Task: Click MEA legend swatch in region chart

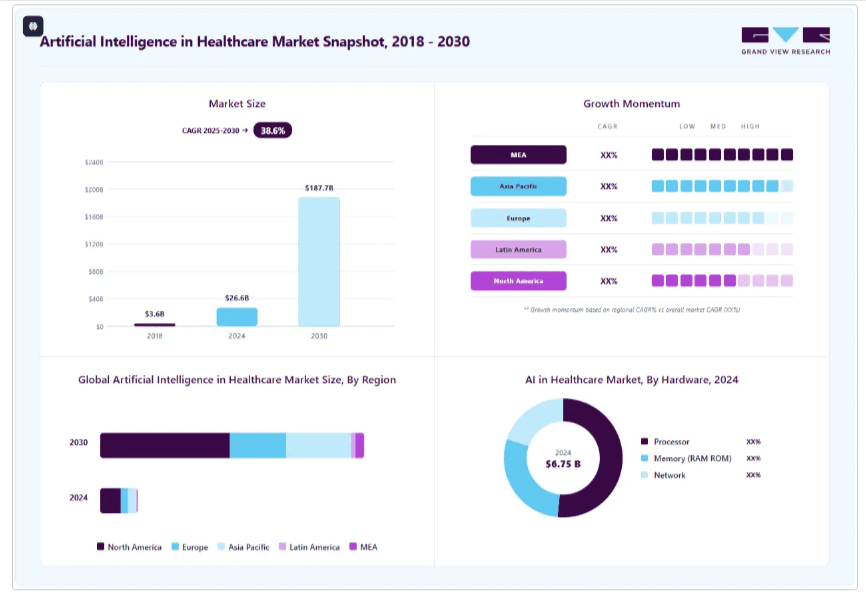Action: click(353, 546)
